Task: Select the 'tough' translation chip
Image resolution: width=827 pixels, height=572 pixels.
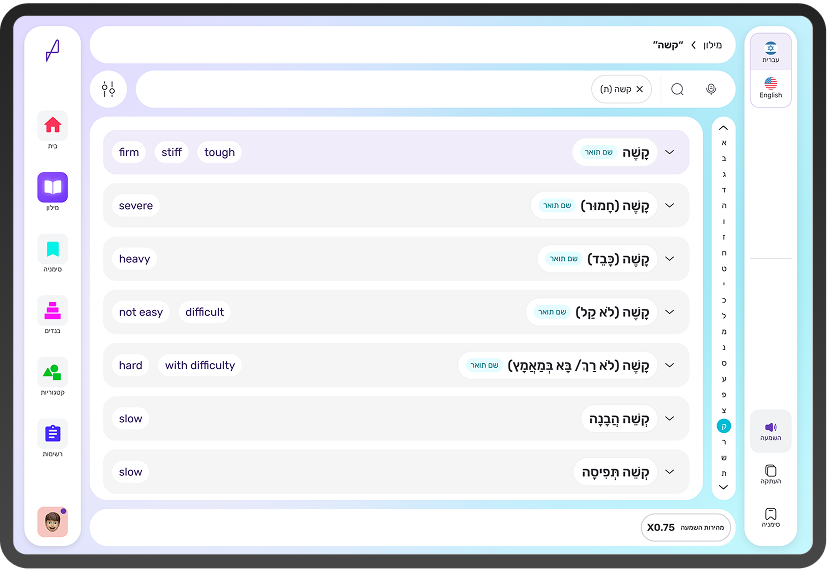Action: [219, 152]
